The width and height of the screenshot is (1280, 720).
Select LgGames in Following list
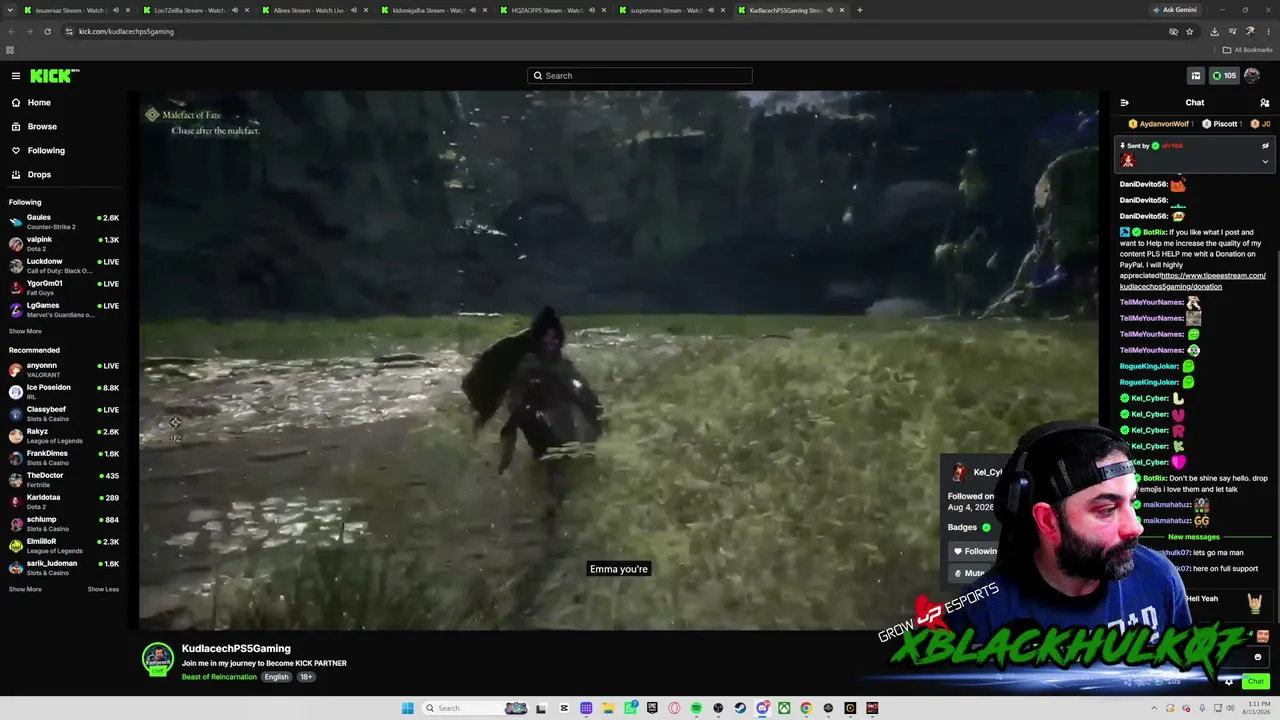(64, 310)
